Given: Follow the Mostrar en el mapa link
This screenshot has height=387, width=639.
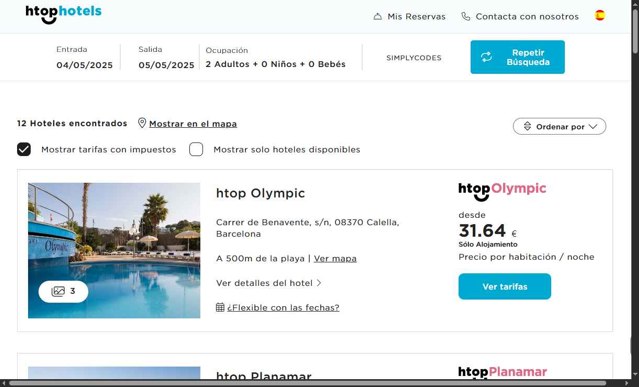Looking at the screenshot, I should point(193,124).
